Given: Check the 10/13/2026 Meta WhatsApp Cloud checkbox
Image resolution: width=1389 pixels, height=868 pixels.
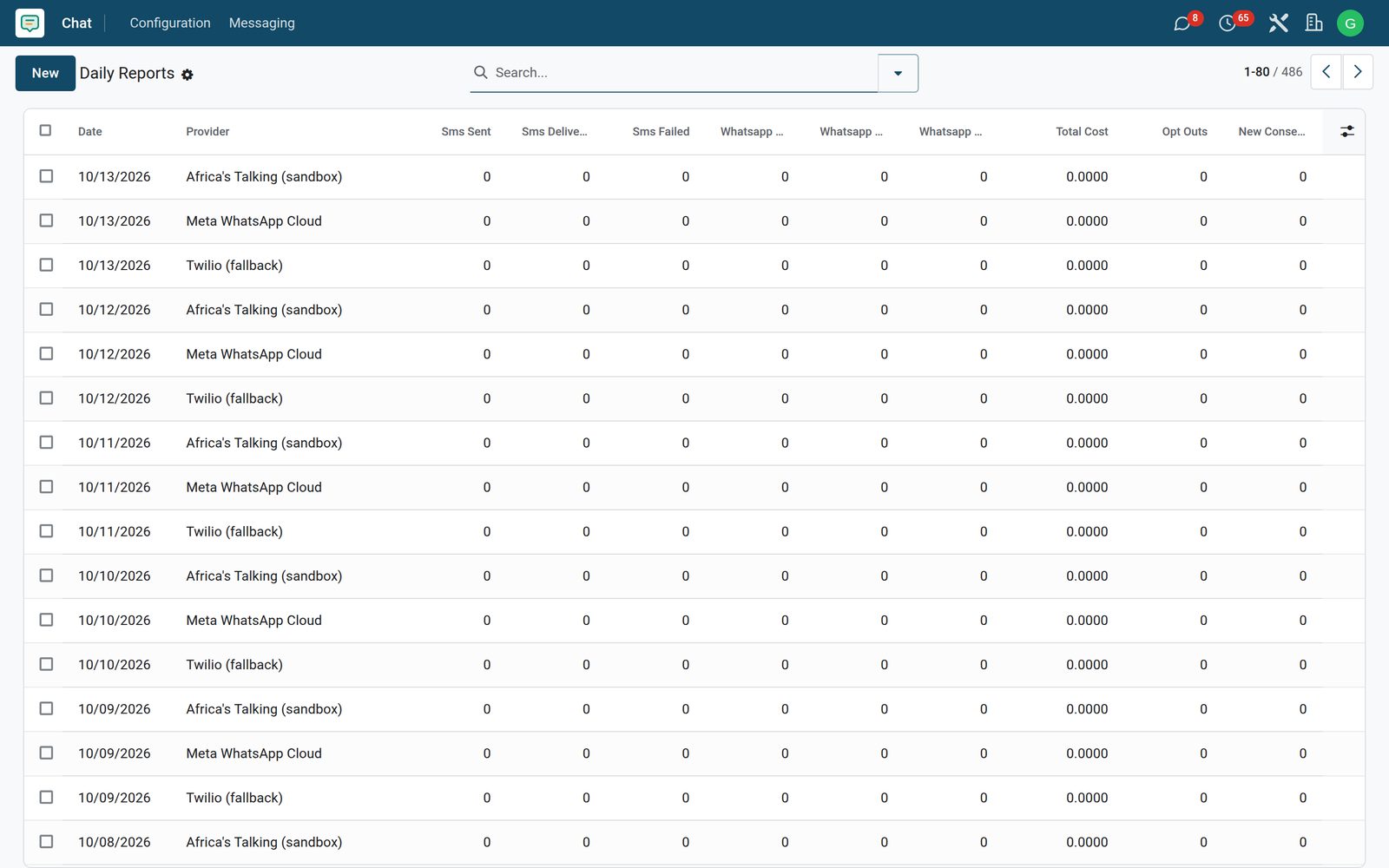Looking at the screenshot, I should 46,220.
